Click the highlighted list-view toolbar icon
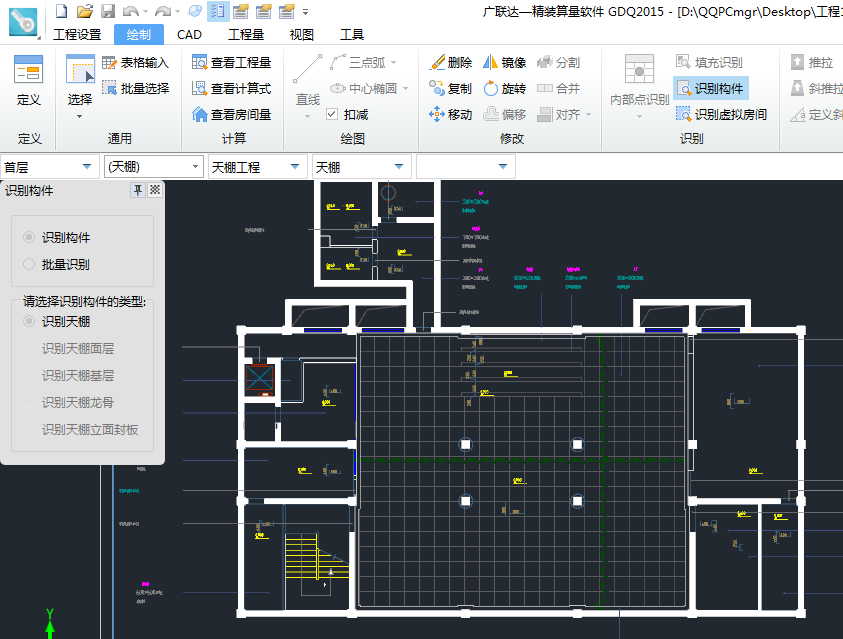843x639 pixels. (218, 11)
